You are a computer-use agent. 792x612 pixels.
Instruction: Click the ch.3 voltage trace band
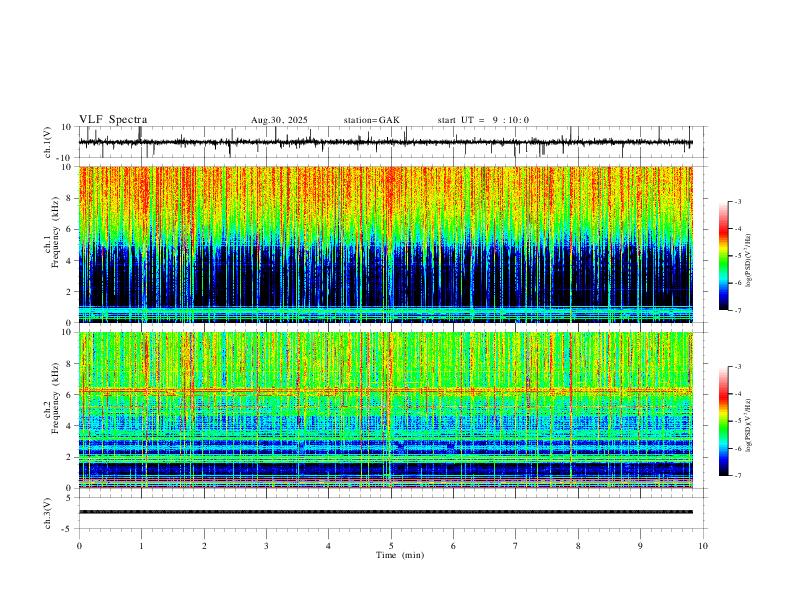point(385,512)
